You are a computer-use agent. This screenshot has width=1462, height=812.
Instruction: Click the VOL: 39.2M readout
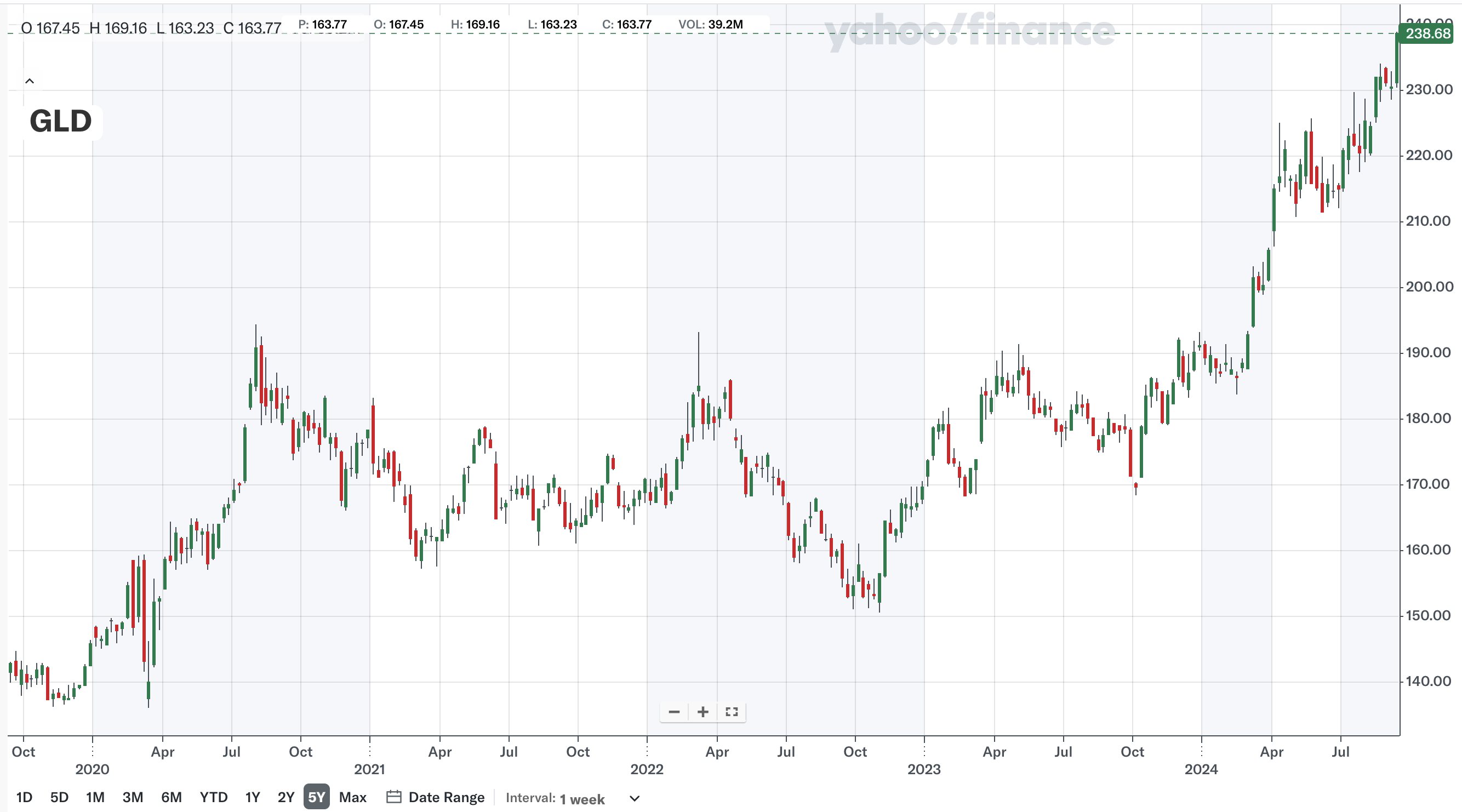coord(711,25)
